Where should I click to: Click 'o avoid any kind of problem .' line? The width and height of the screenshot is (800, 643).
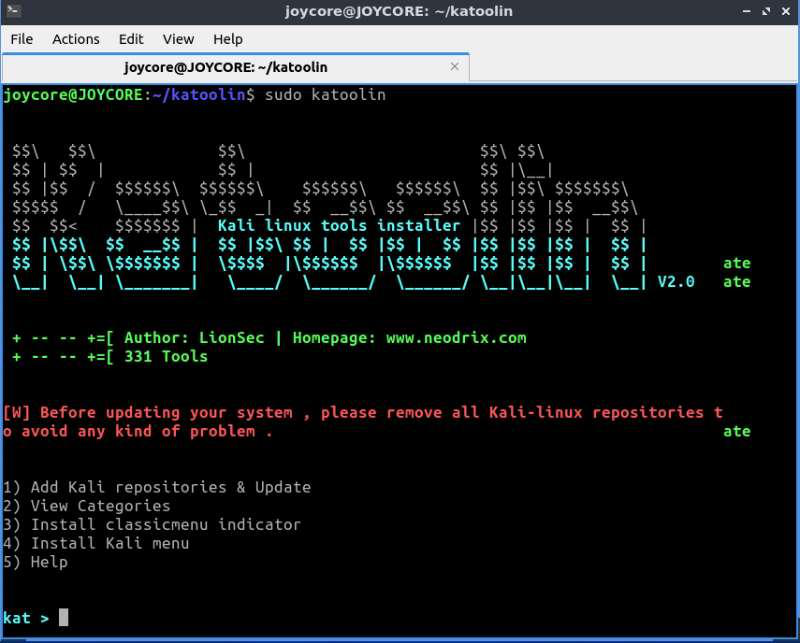(x=138, y=431)
